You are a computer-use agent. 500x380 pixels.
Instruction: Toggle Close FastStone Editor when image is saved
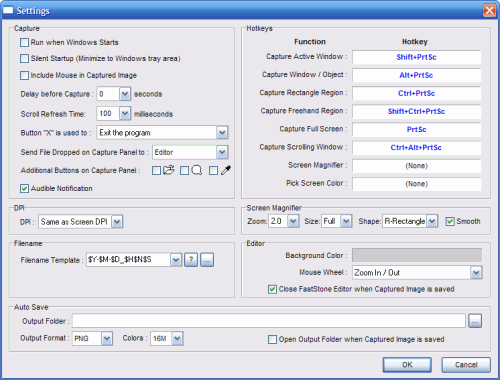tap(272, 289)
